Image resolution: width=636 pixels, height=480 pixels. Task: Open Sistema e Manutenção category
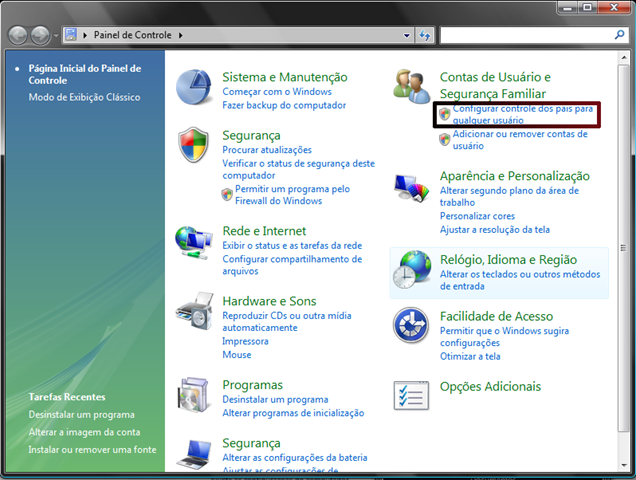pos(285,77)
